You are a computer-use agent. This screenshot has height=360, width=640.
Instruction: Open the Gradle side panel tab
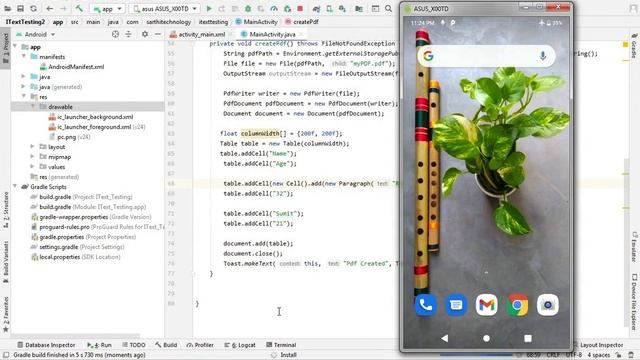click(x=634, y=46)
